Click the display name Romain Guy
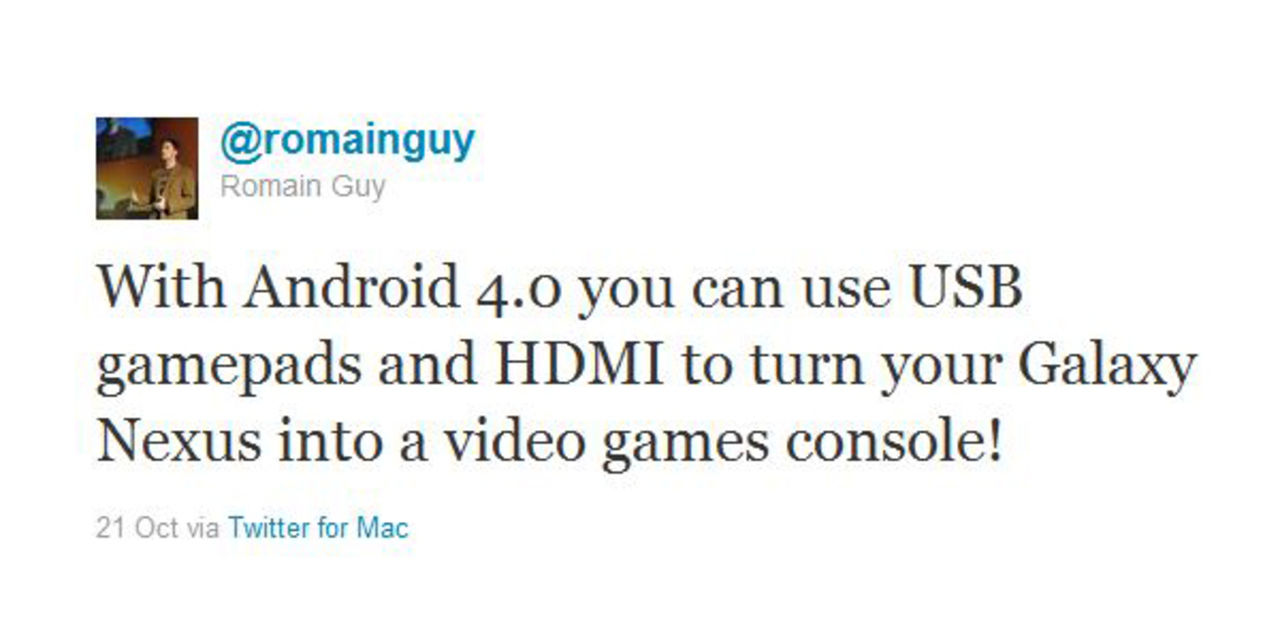Image resolution: width=1280 pixels, height=640 pixels. tap(302, 187)
